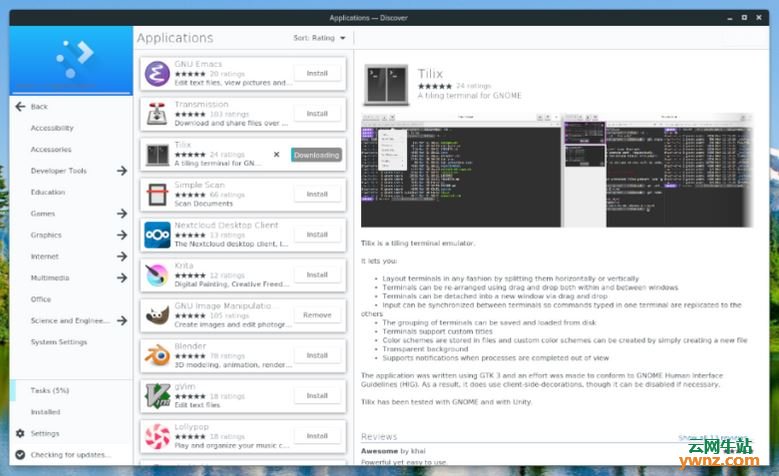
Task: Click the 24 ratings text in Tilix details
Action: (473, 85)
